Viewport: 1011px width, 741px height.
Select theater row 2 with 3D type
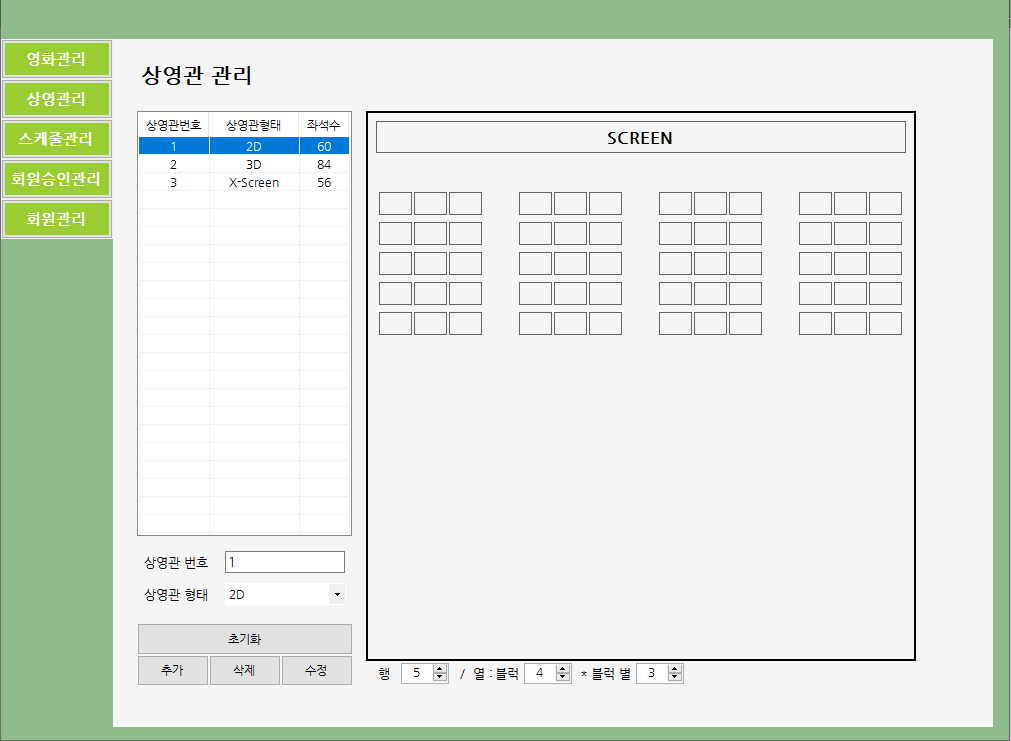(x=244, y=163)
